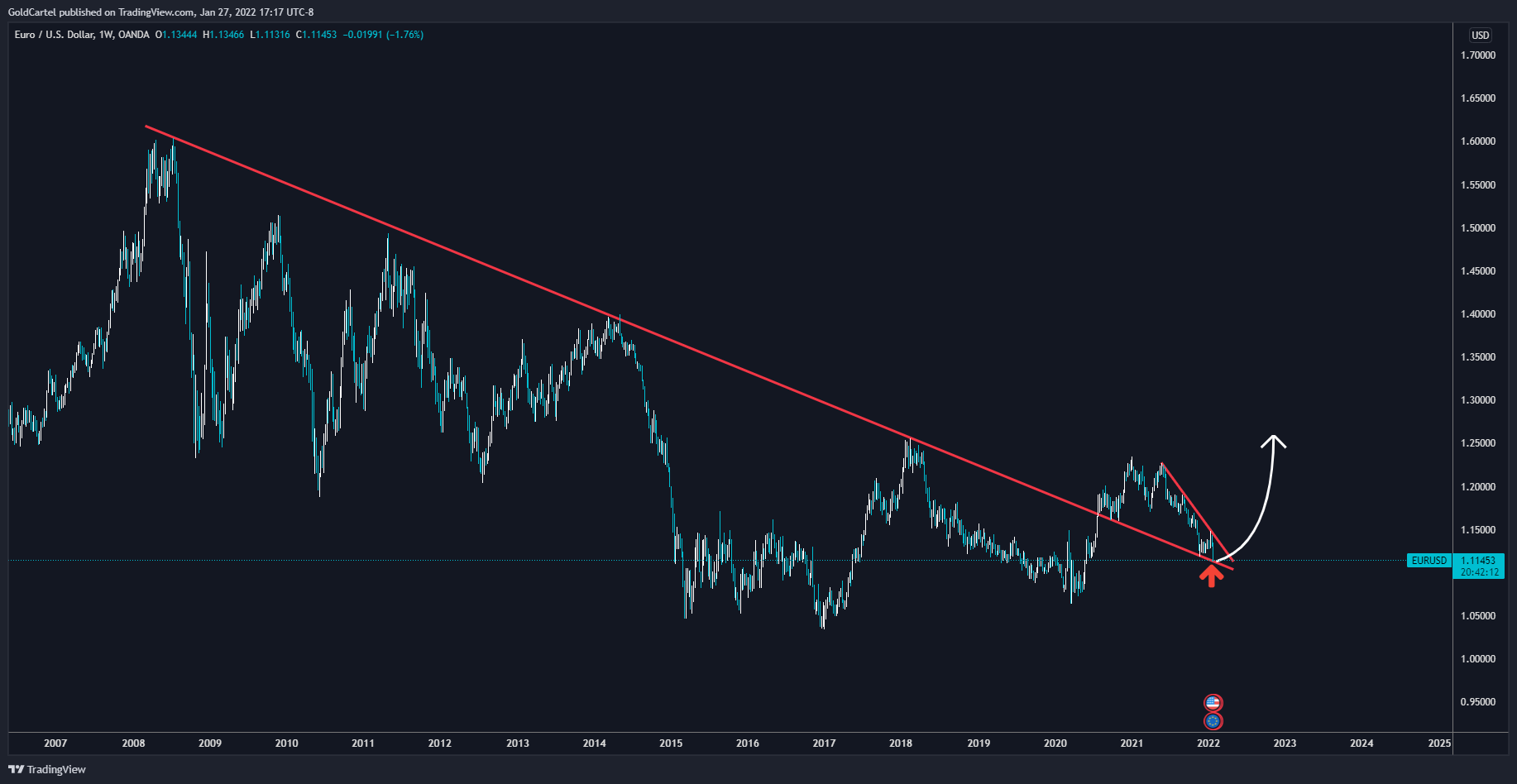Click the 2024 label on time axis
This screenshot has width=1517, height=784.
[x=1361, y=743]
